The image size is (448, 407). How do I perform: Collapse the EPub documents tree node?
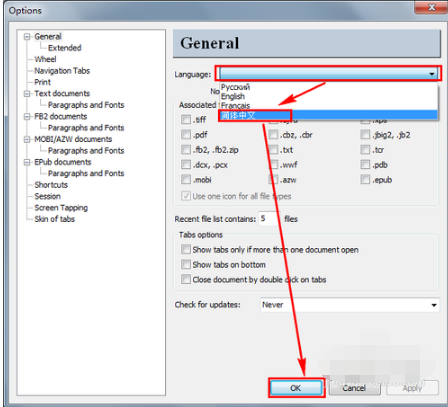pyautogui.click(x=27, y=162)
